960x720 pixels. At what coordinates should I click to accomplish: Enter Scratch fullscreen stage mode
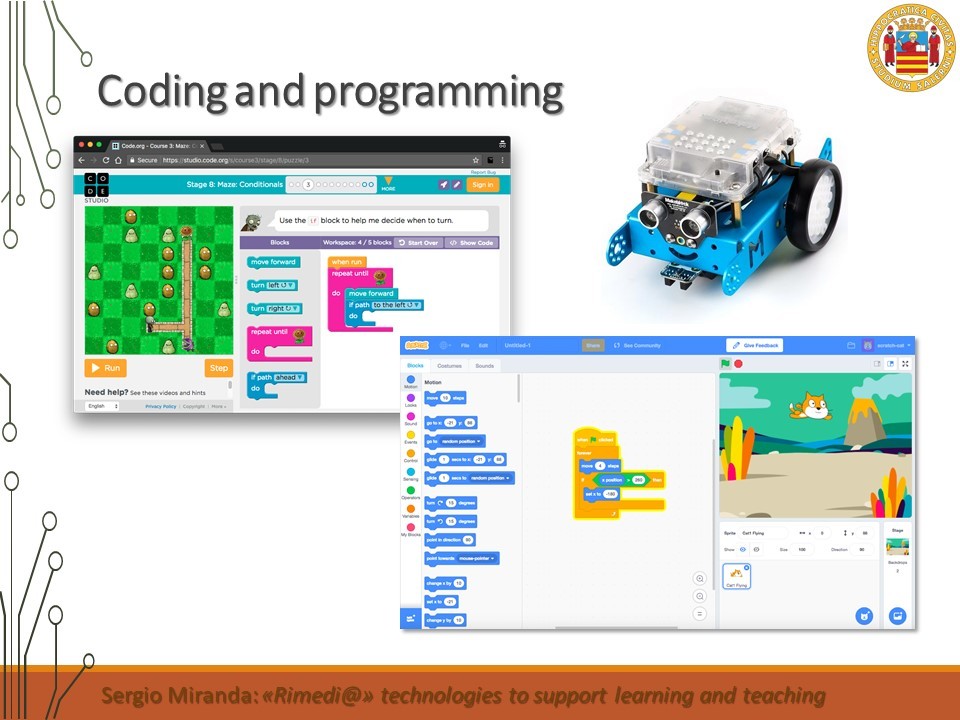[x=906, y=364]
